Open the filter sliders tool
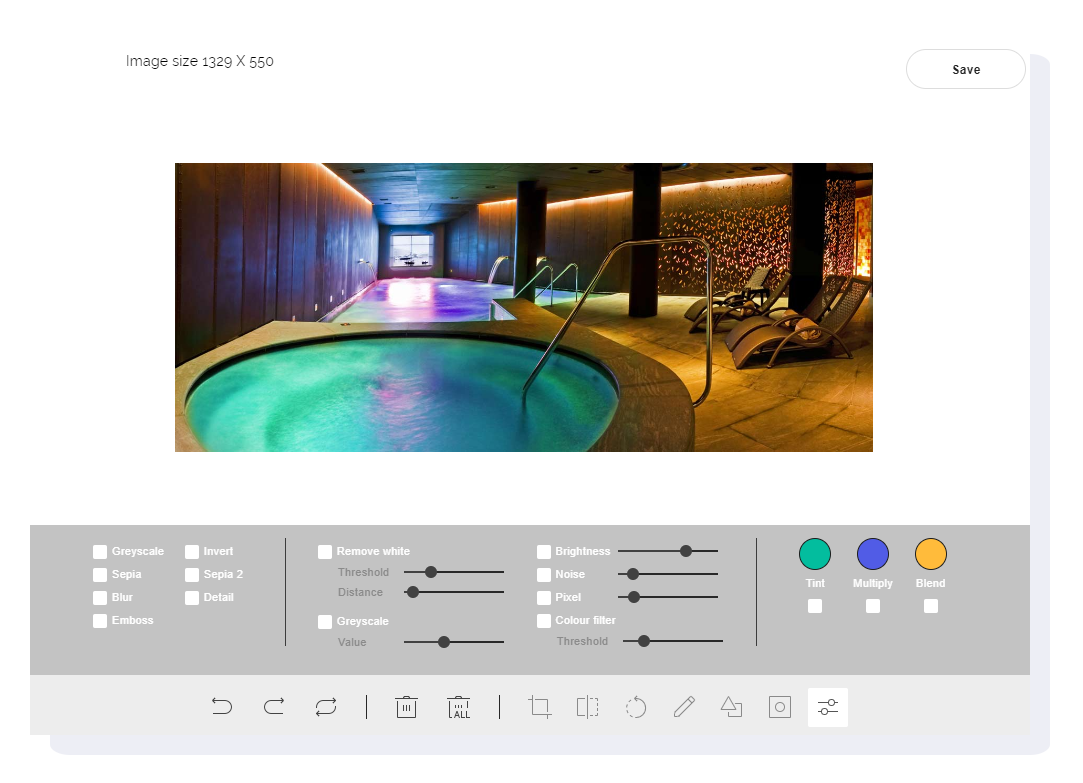 point(828,707)
